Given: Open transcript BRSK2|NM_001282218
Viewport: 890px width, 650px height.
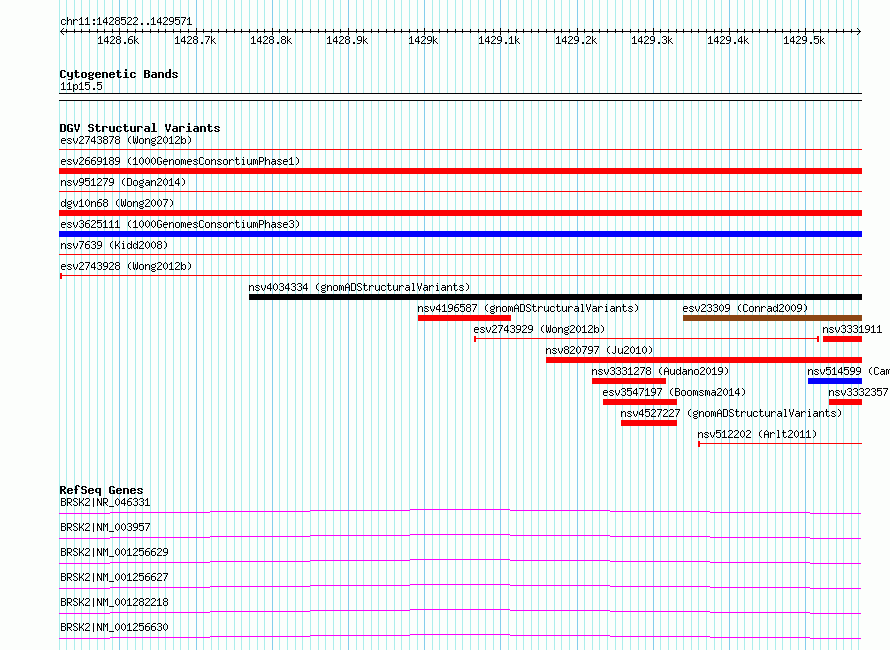Looking at the screenshot, I should [114, 602].
